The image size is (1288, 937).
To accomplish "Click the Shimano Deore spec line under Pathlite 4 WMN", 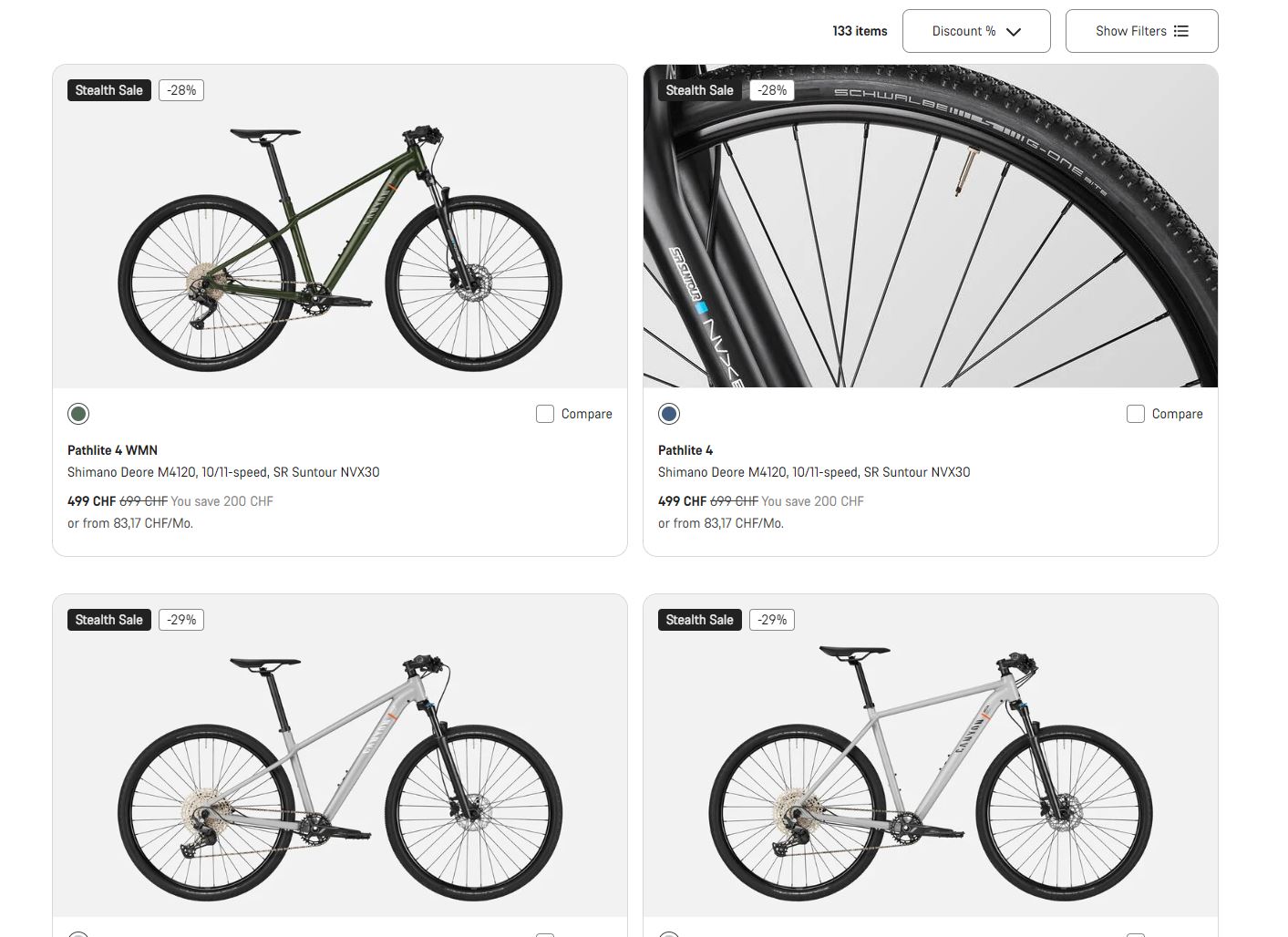I will pos(223,472).
